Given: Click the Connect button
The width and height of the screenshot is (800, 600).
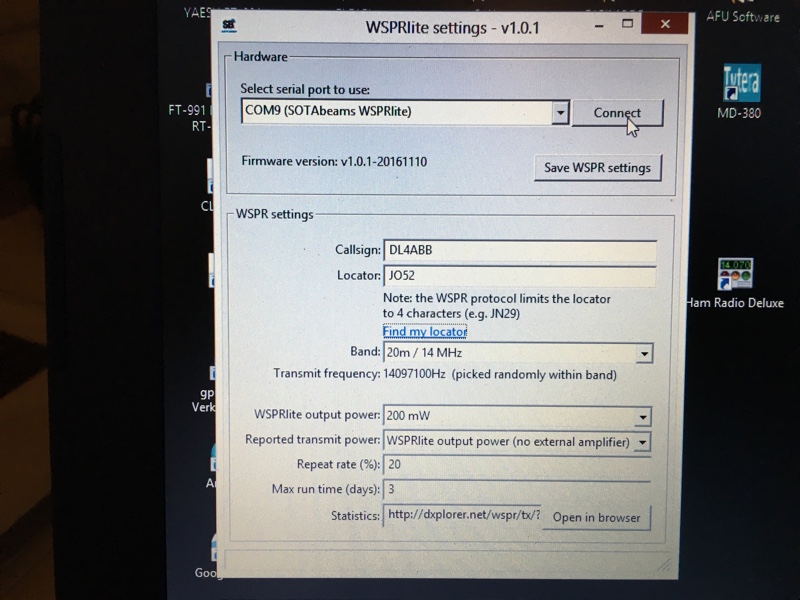Looking at the screenshot, I should point(617,113).
